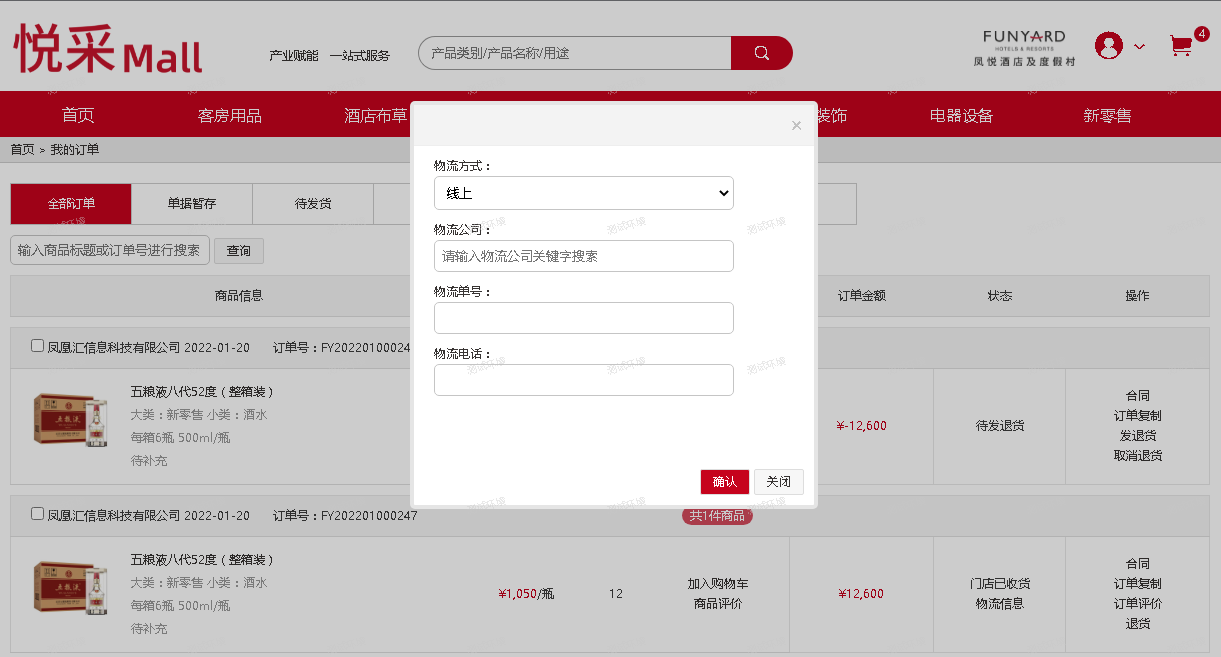Focus the 物流公司 search field
1221x657 pixels.
pos(584,256)
